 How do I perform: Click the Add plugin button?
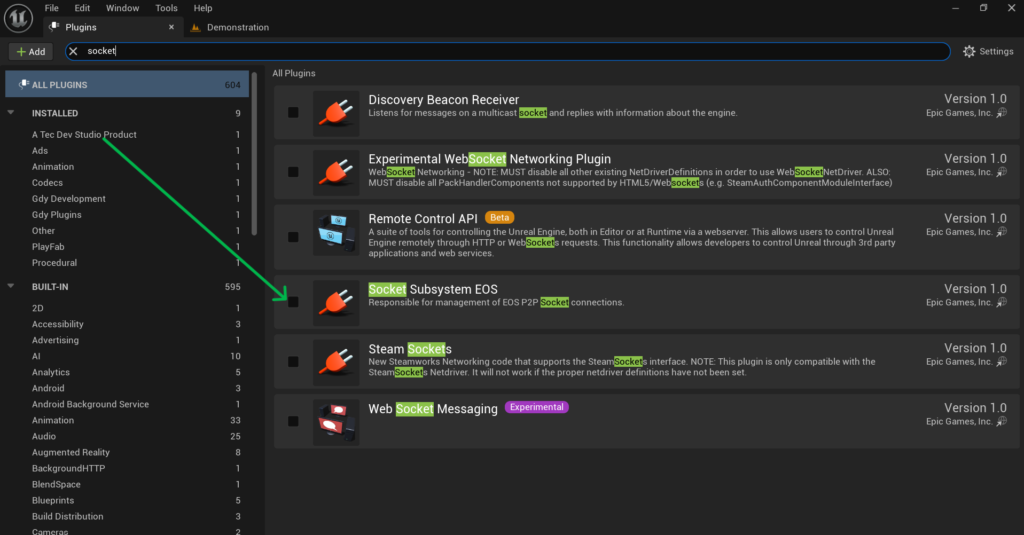click(31, 52)
